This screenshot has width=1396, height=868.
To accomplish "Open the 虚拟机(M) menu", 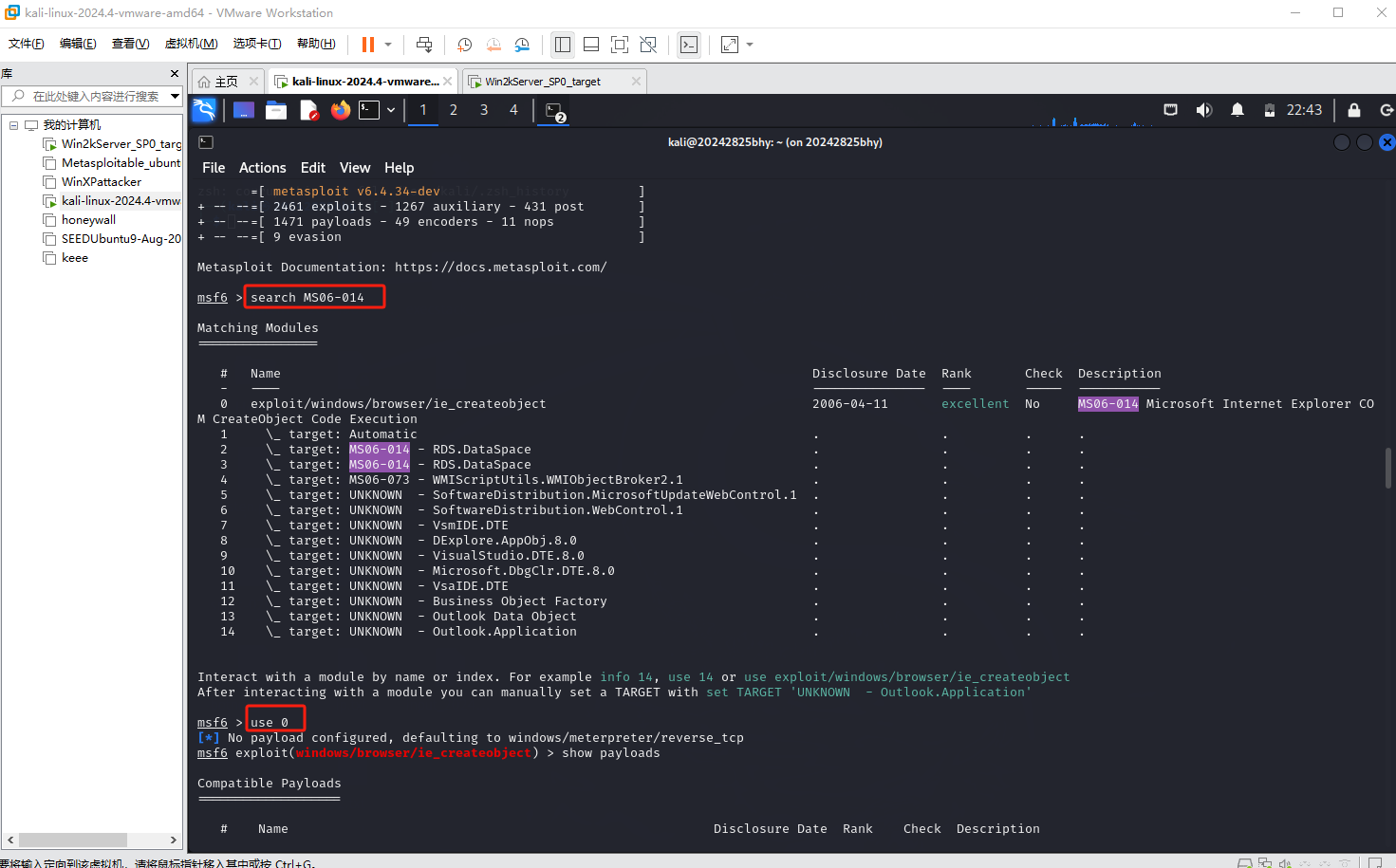I will pos(191,44).
